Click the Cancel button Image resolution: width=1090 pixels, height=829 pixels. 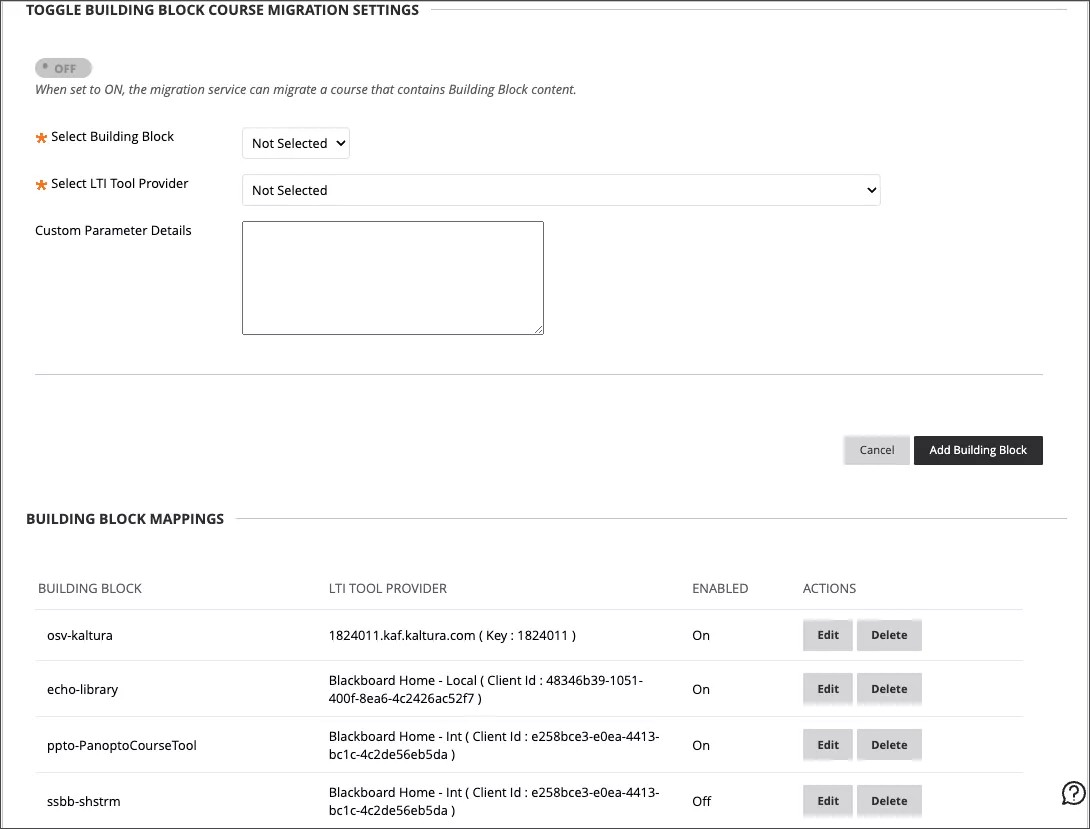click(876, 450)
